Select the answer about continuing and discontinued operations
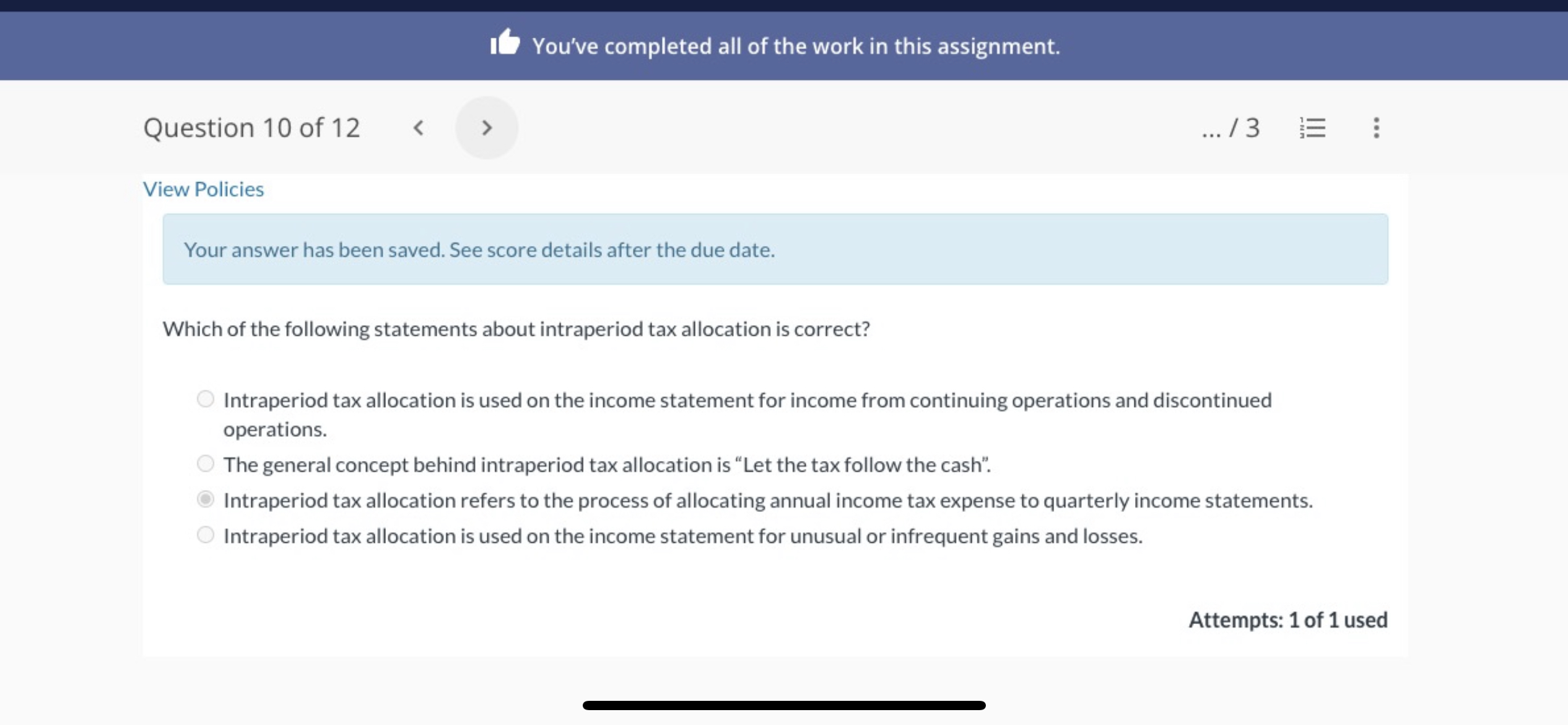The image size is (1568, 725). pyautogui.click(x=205, y=399)
